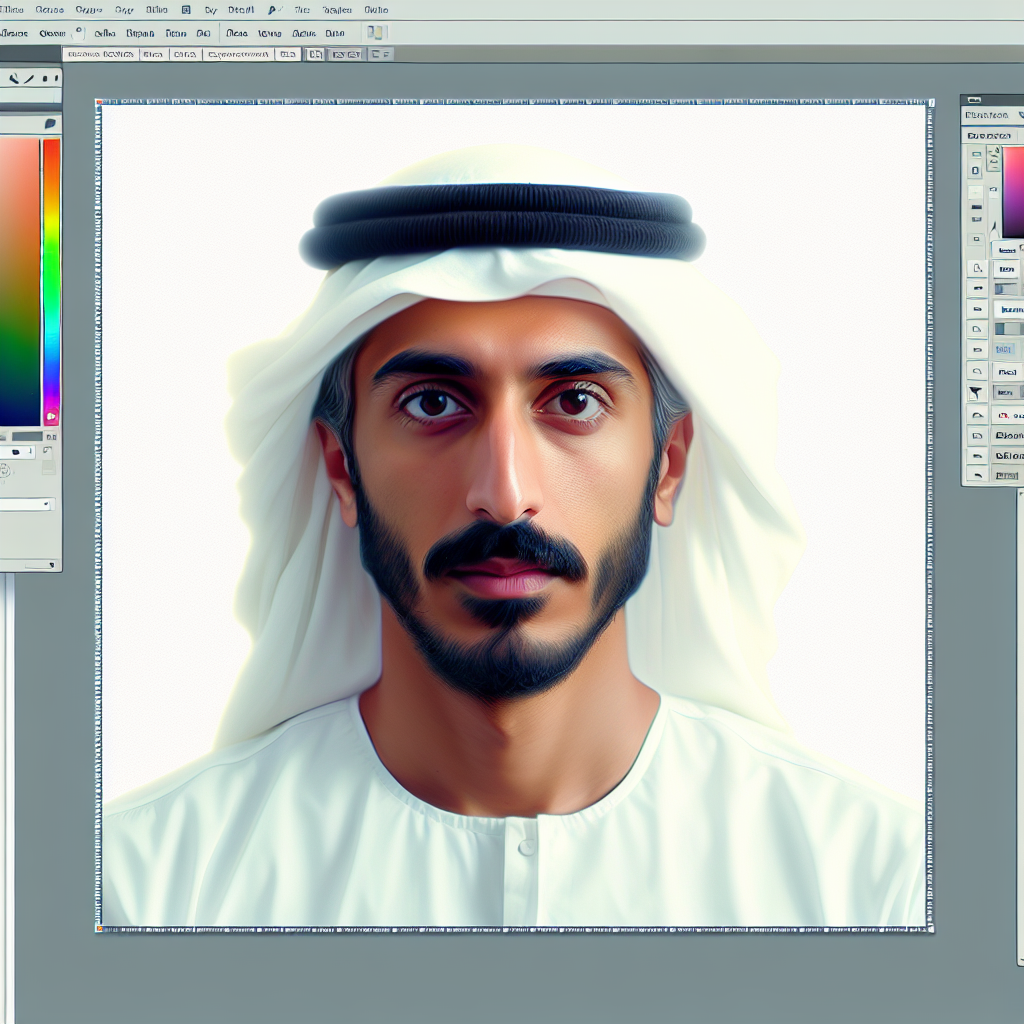Select the brush icon atop the left panel
1024x1024 pixels.
[x=13, y=79]
